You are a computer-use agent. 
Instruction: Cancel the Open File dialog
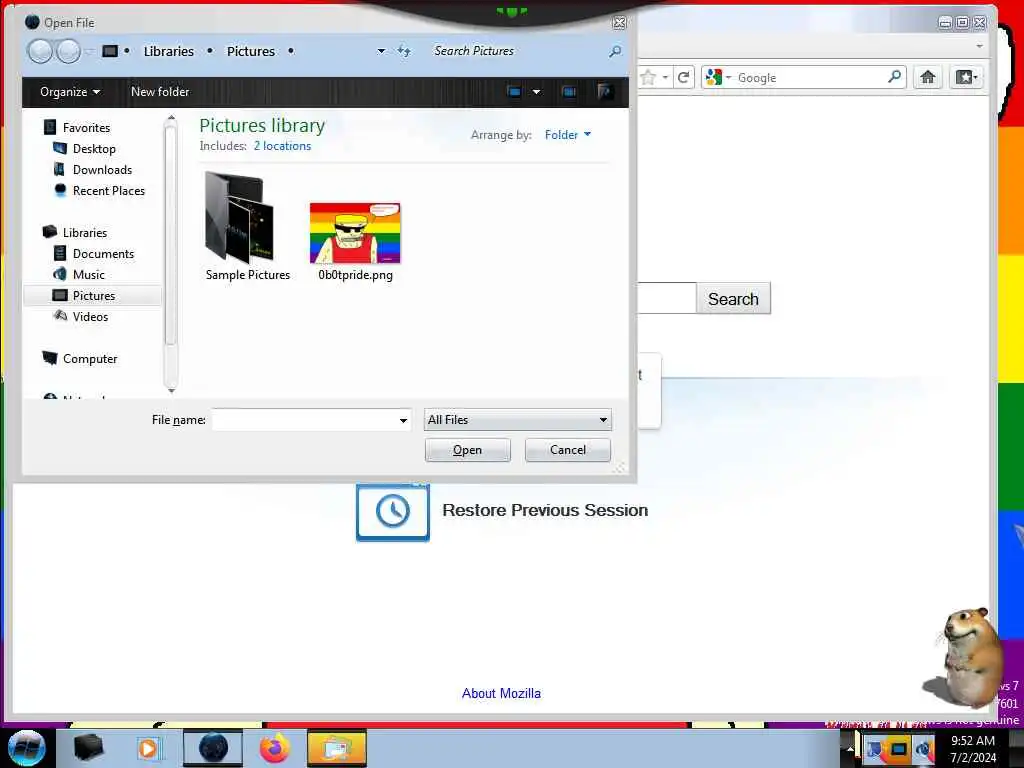point(568,450)
